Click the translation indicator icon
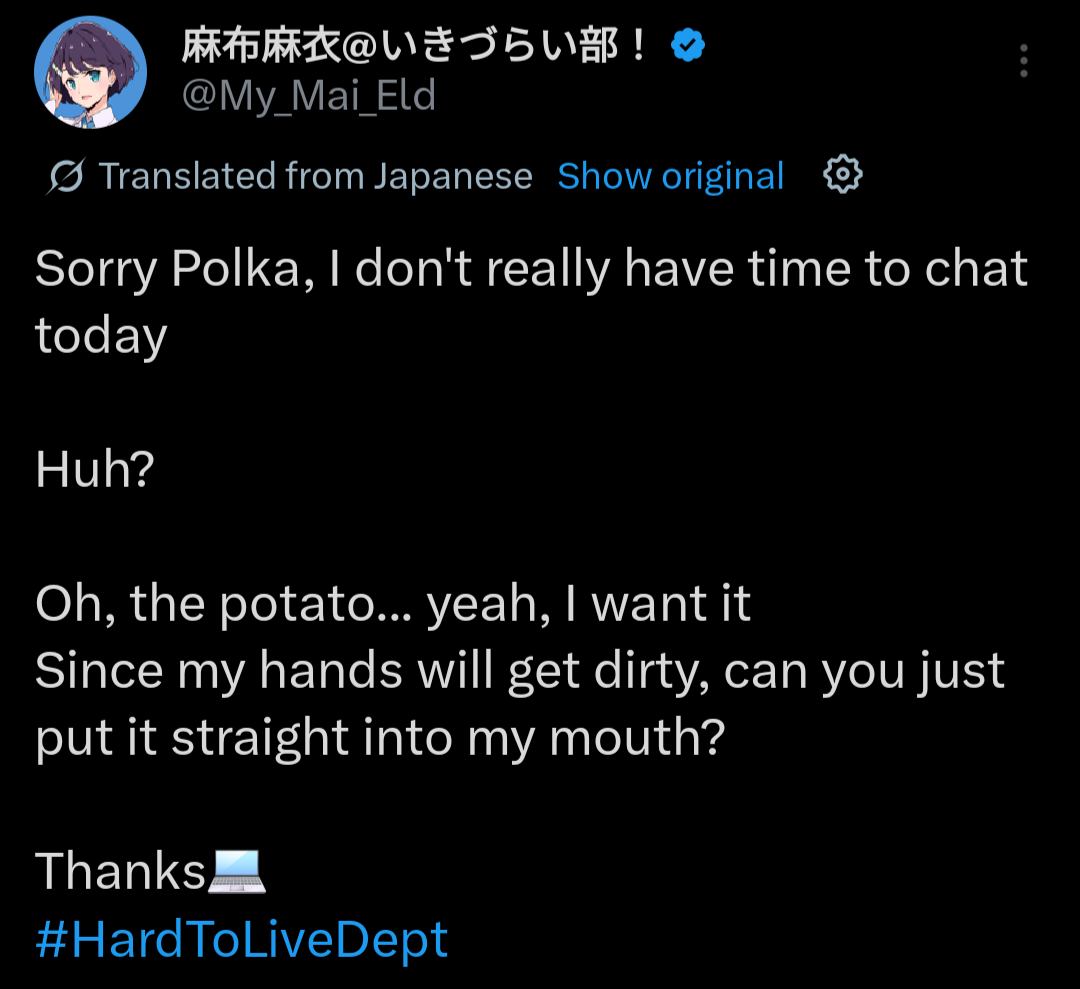This screenshot has height=989, width=1080. pyautogui.click(x=66, y=177)
